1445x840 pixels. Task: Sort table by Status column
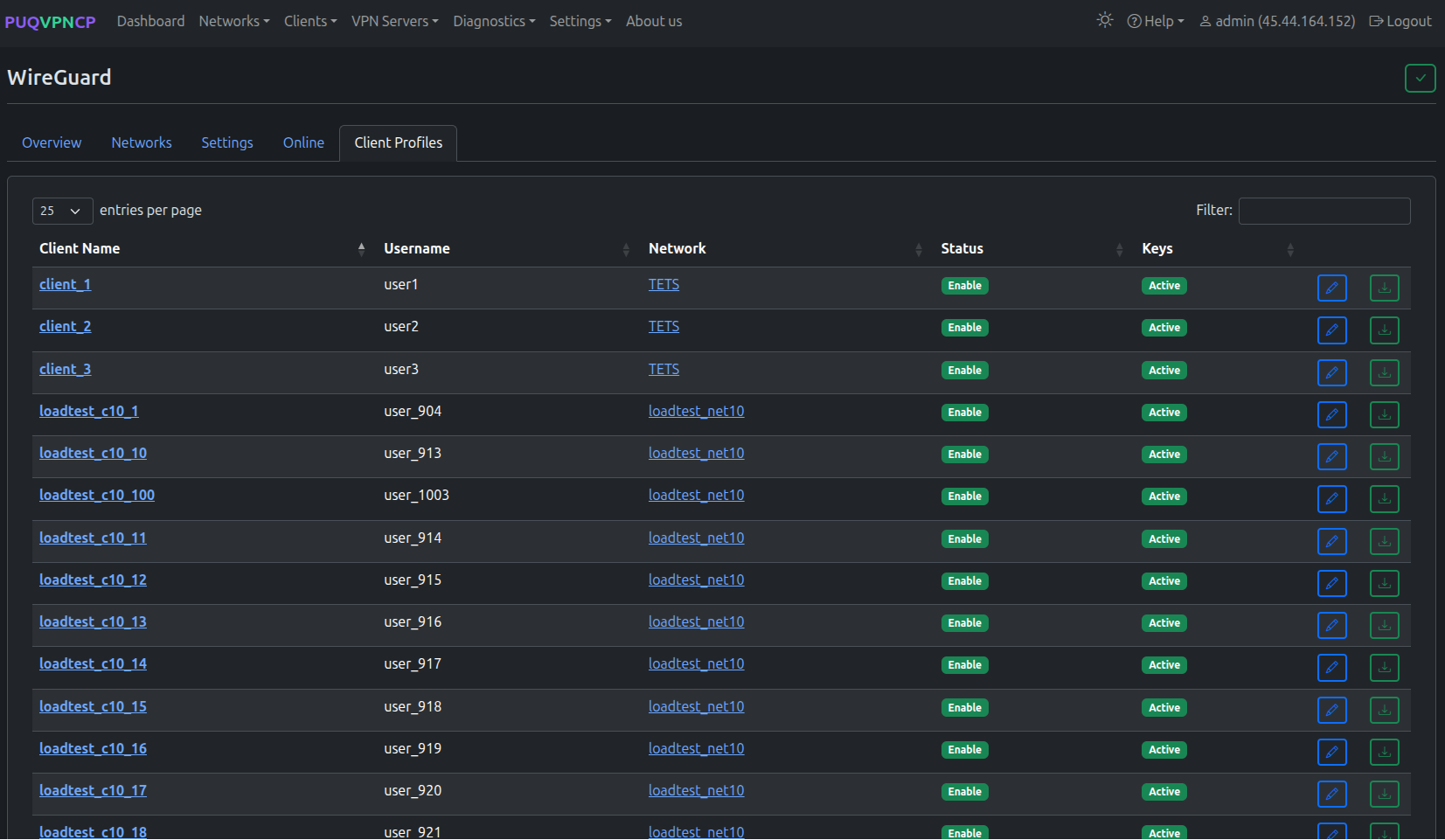1032,249
